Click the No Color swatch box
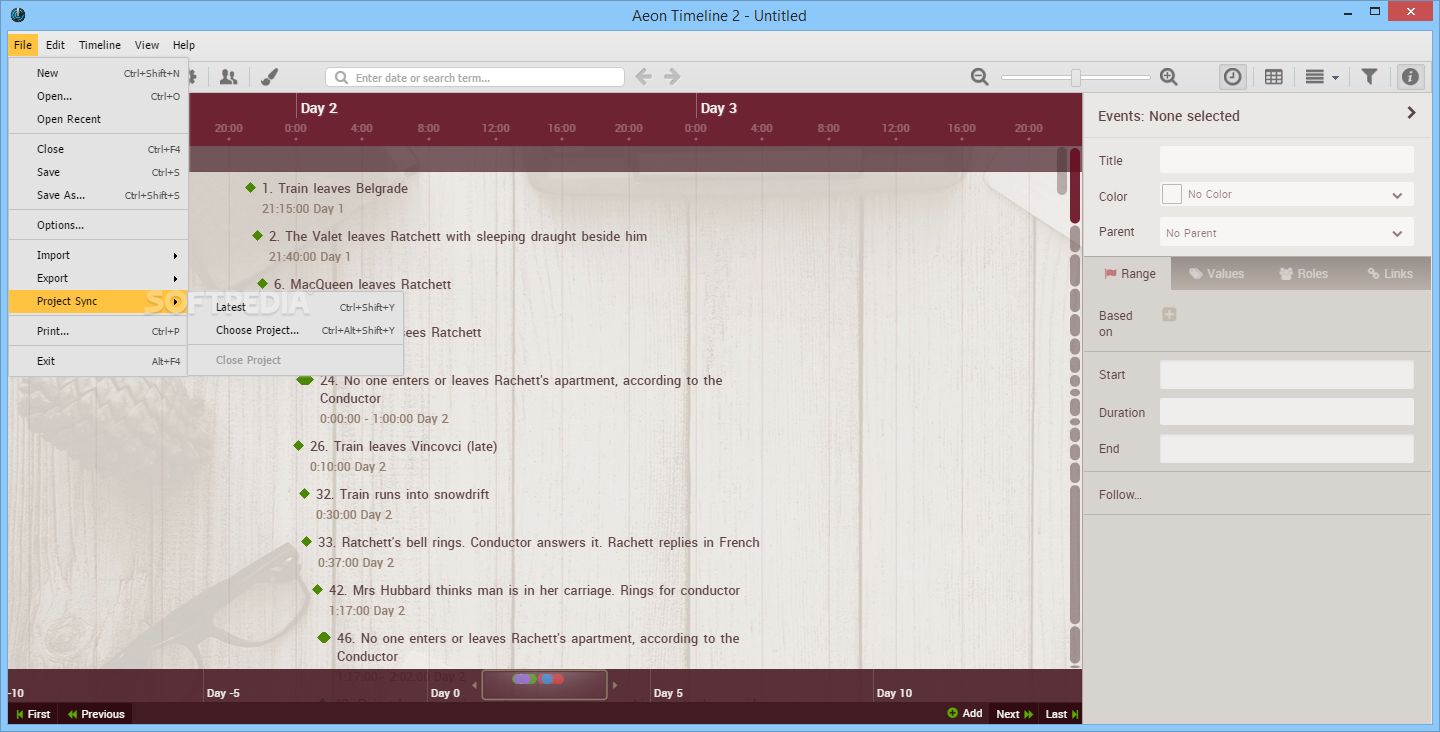This screenshot has height=732, width=1440. (1172, 194)
